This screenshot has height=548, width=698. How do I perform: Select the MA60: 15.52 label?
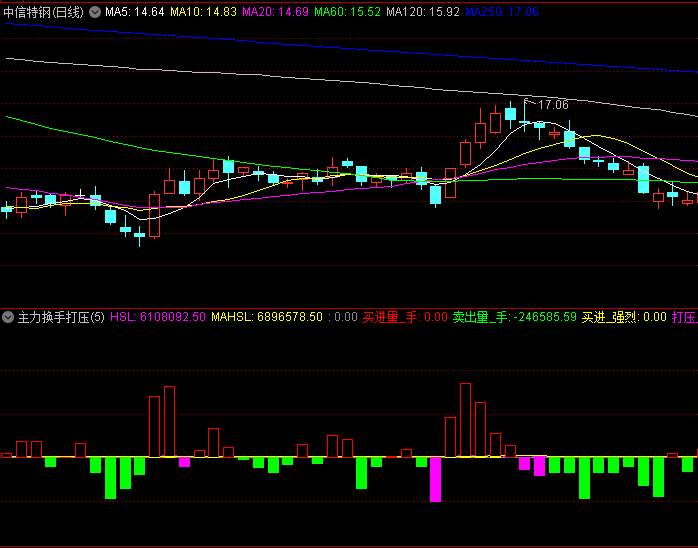347,12
